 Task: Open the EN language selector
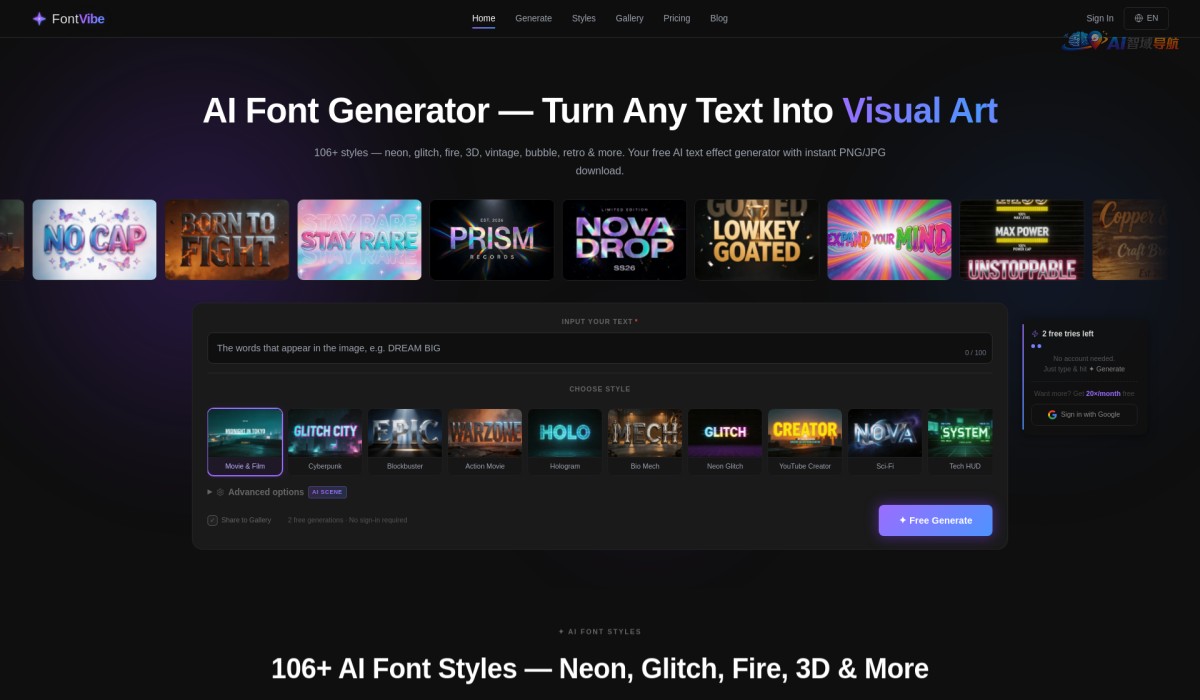click(1146, 18)
